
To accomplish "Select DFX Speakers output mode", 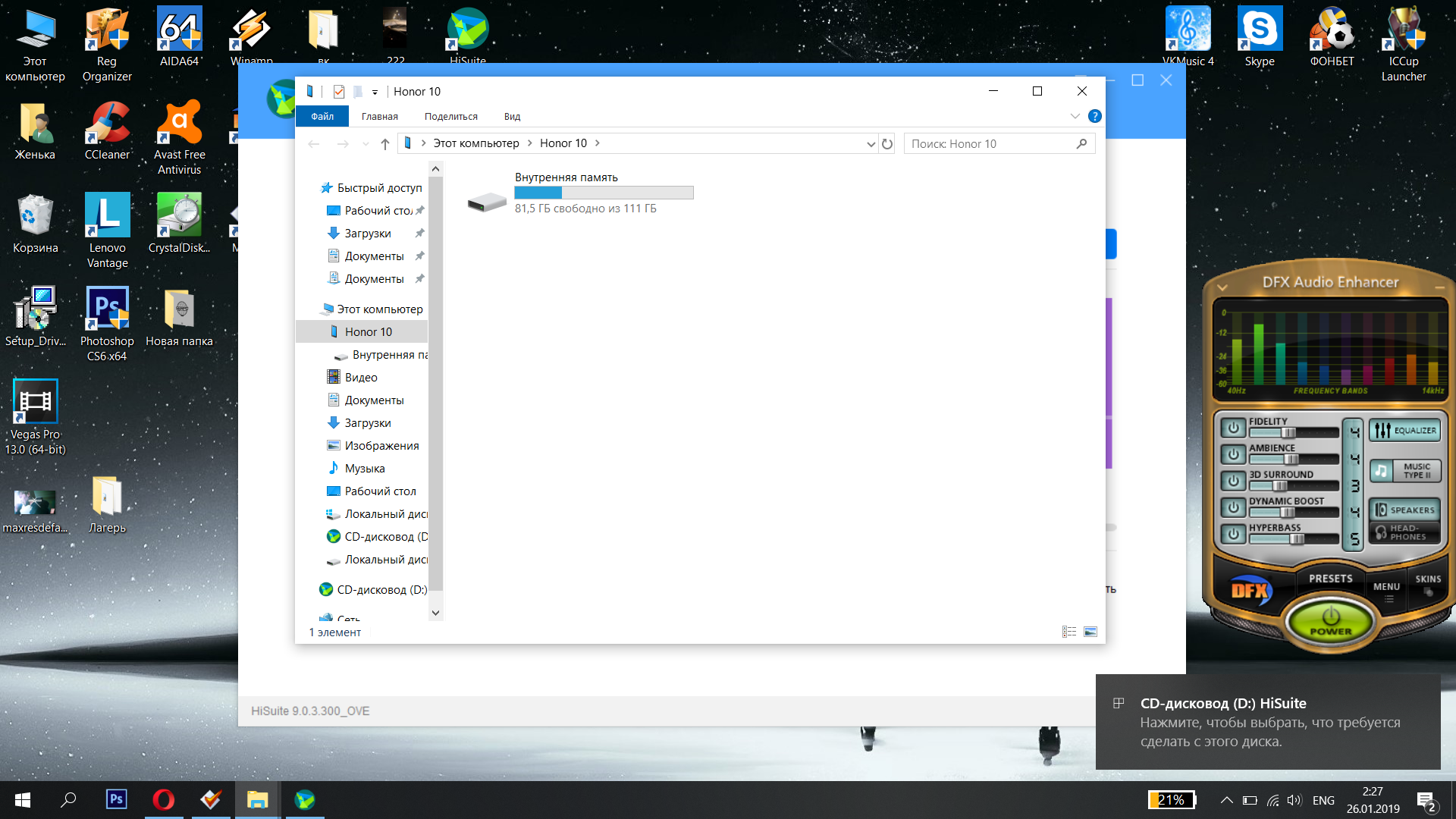I will [x=1404, y=510].
